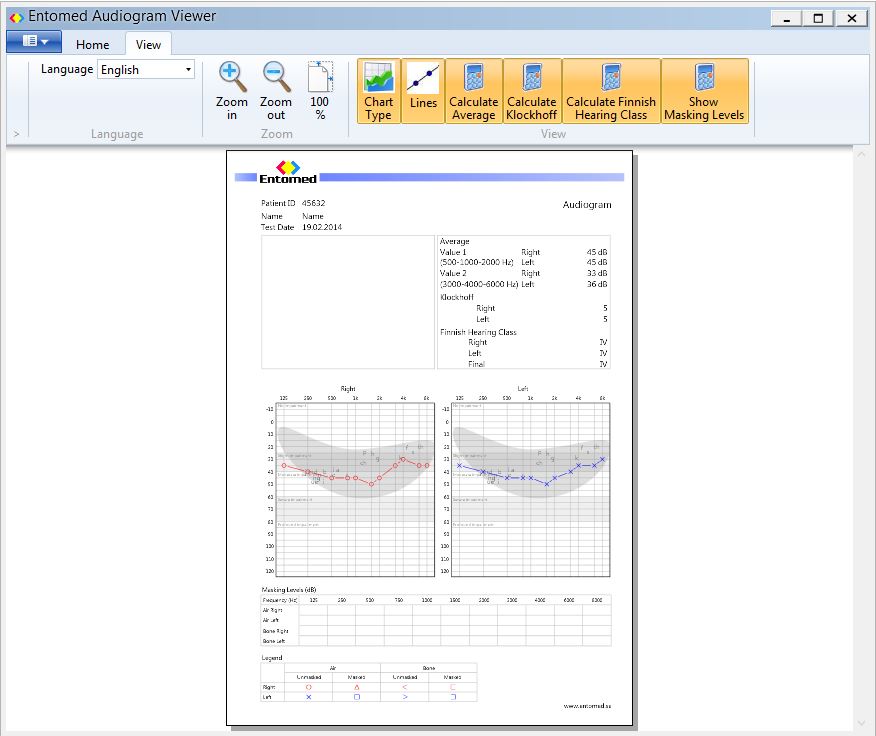Click the 'Klockhoff' label in results panel

click(456, 297)
